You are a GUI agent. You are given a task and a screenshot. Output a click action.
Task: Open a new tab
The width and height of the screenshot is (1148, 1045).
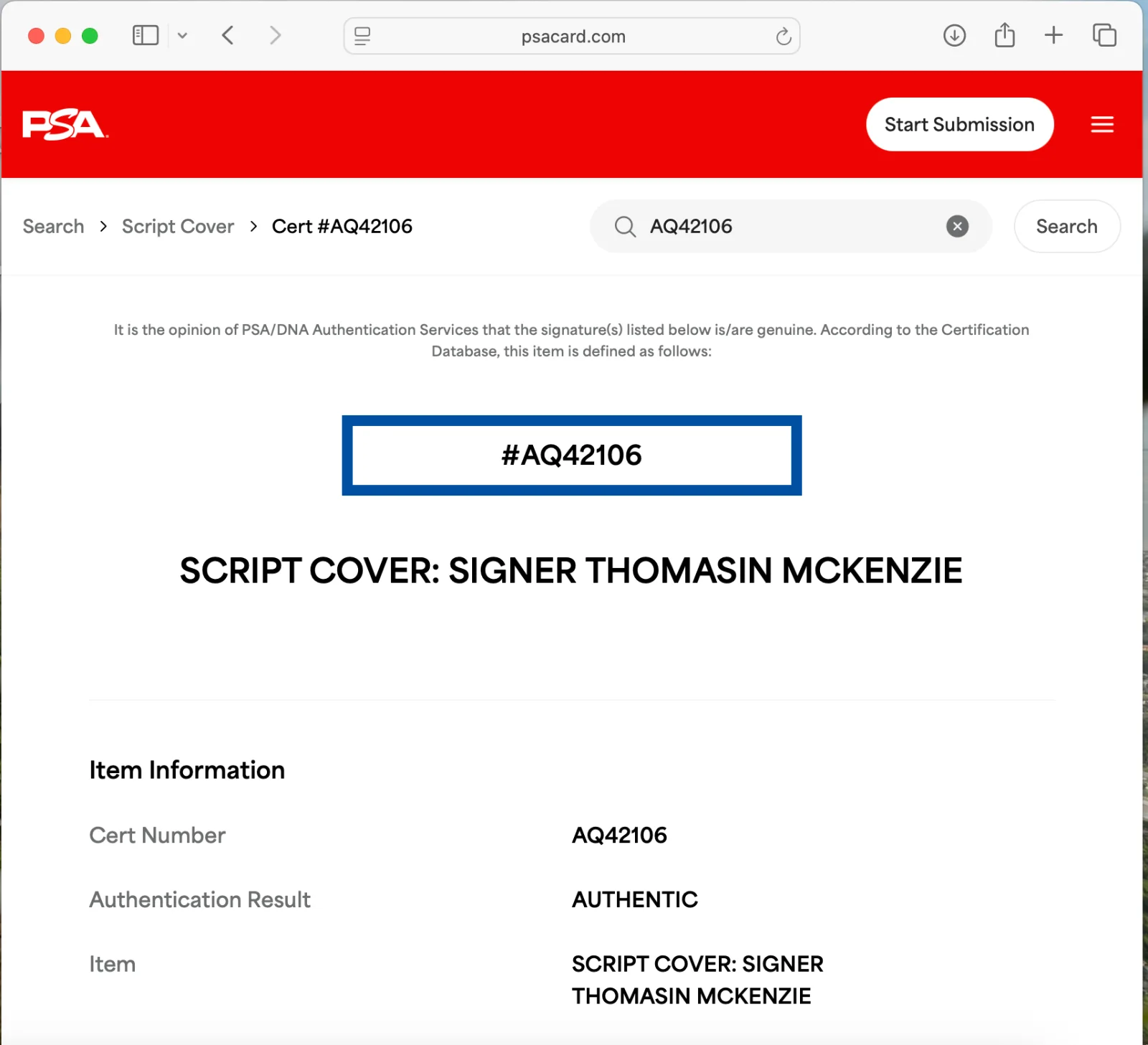pyautogui.click(x=1053, y=35)
